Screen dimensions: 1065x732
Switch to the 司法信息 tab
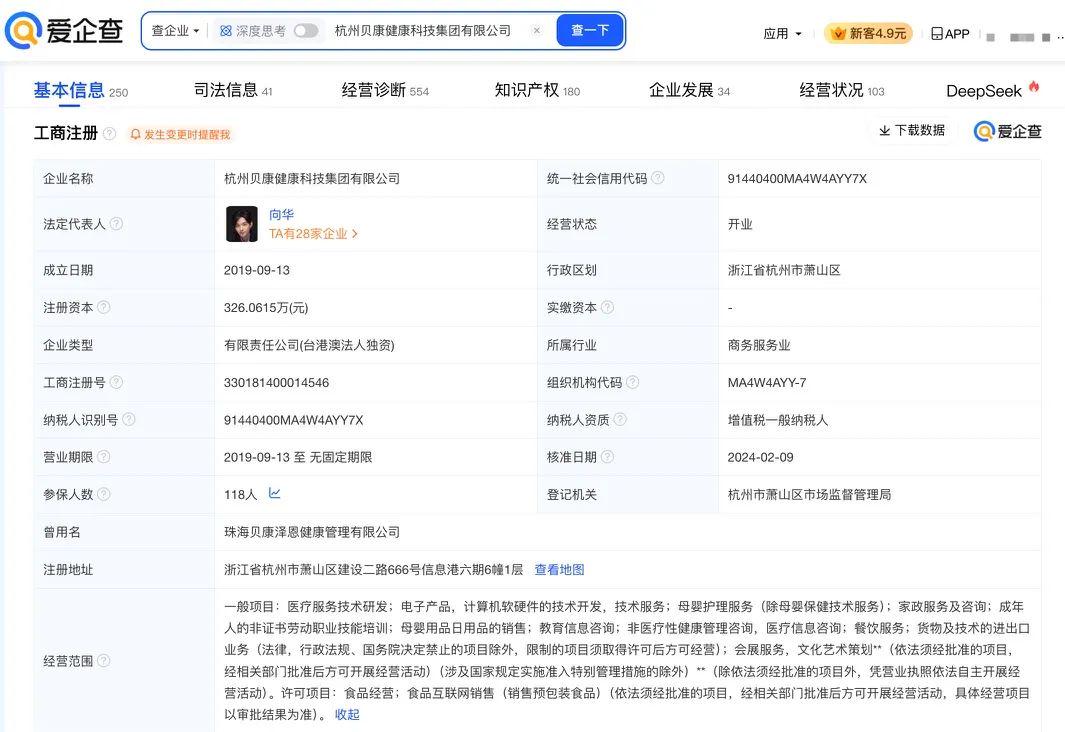(x=233, y=90)
